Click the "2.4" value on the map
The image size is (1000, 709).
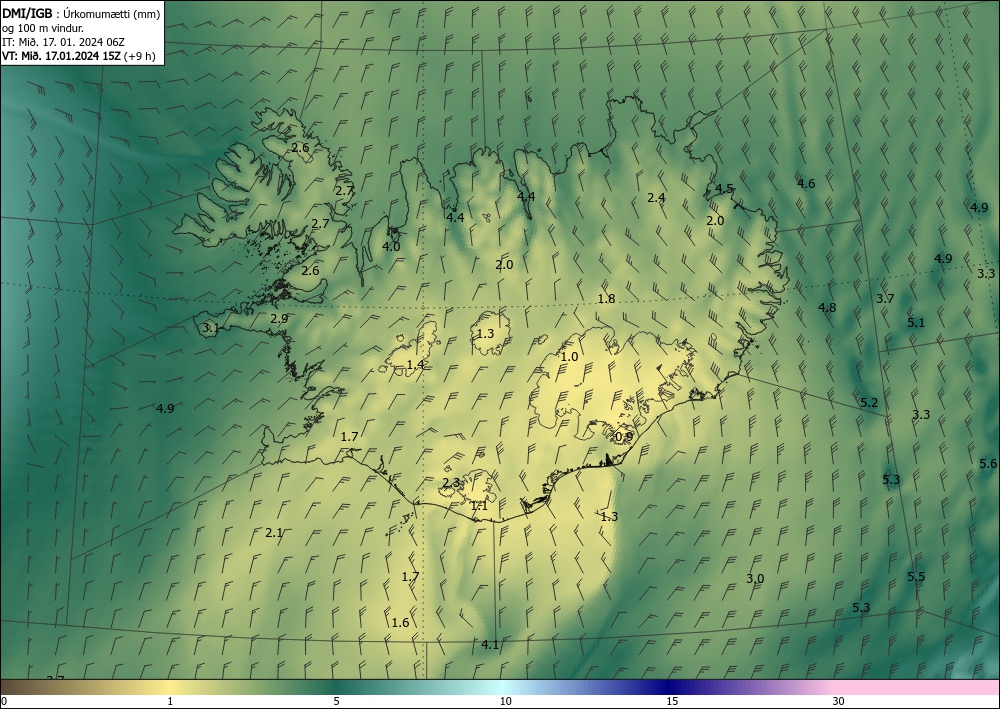[656, 198]
